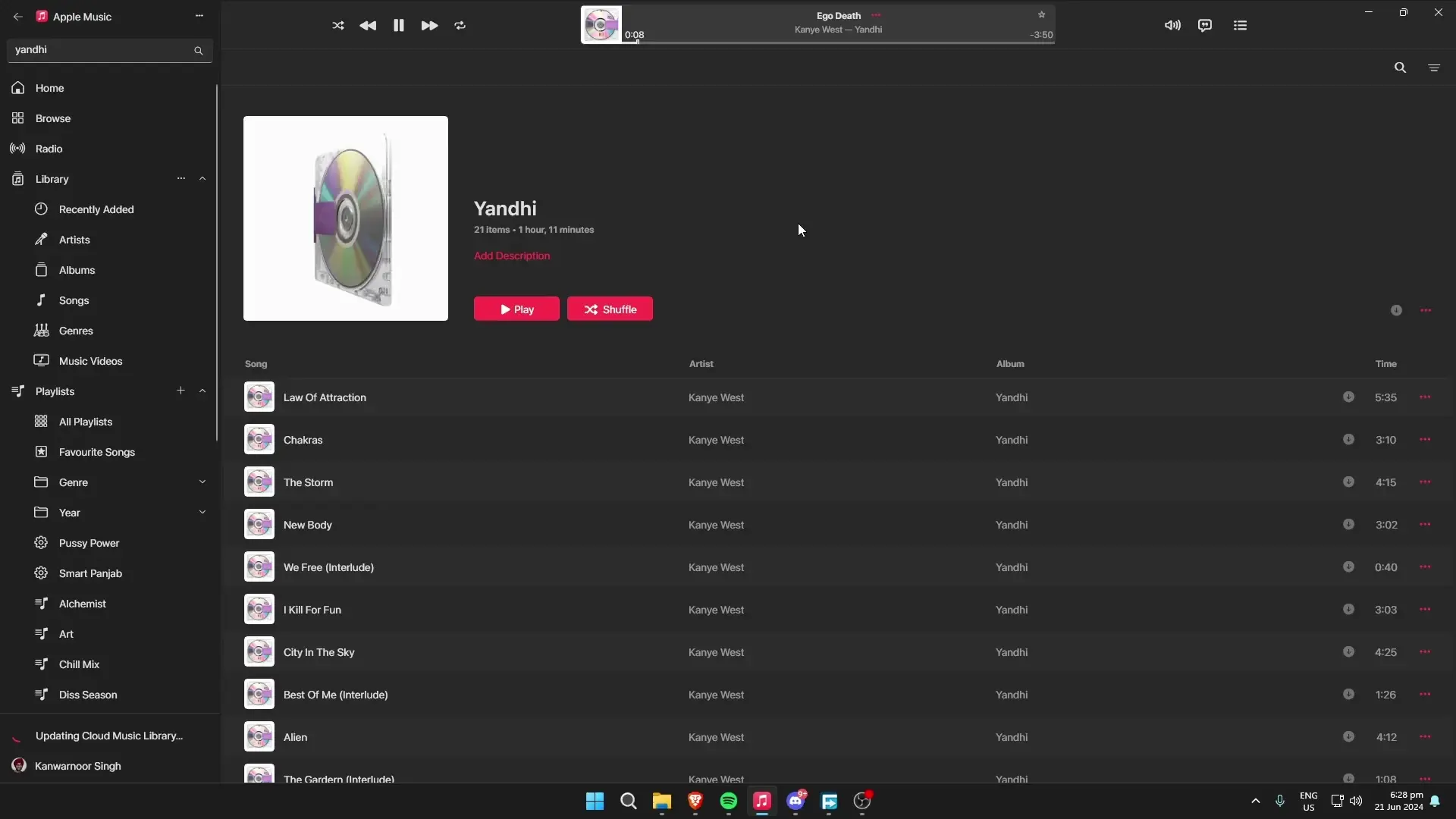Skip back to the previous track
Viewport: 1456px width, 819px height.
coord(368,25)
